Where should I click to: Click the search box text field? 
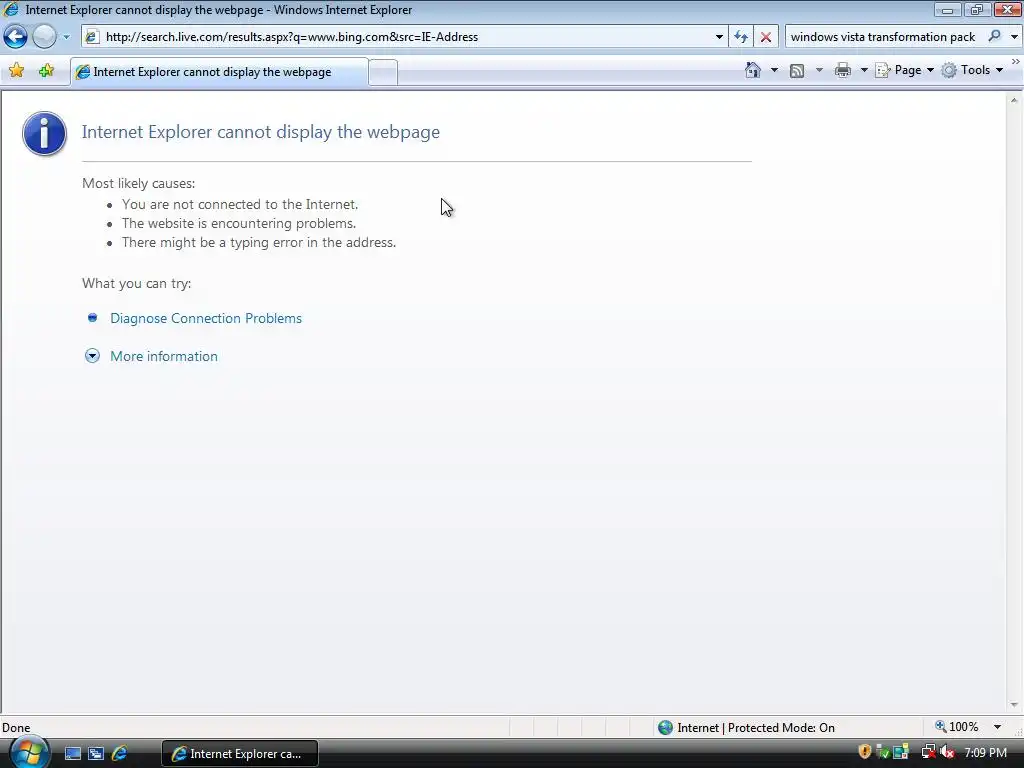coord(884,37)
